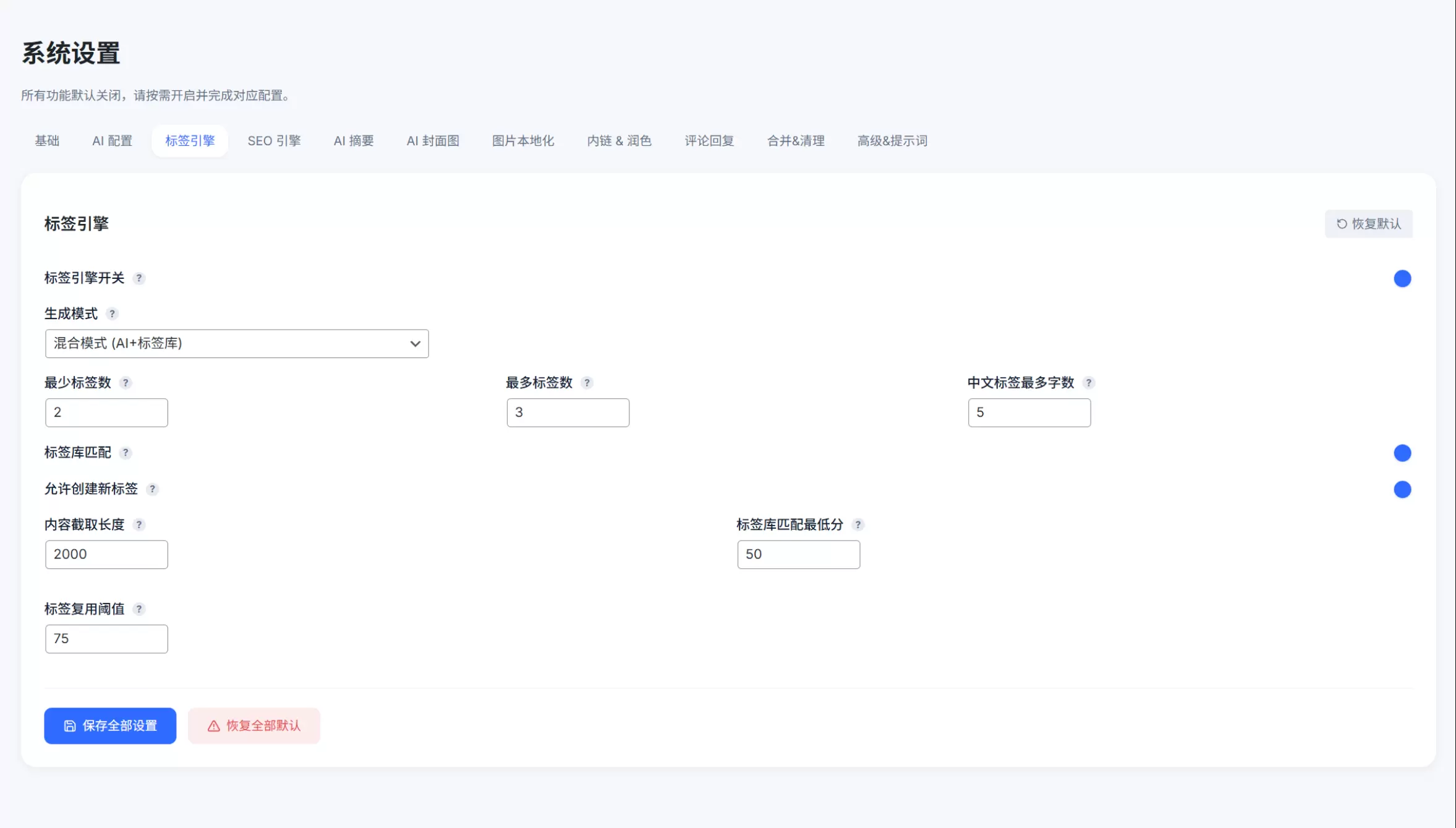Toggle the 标签库匹配 switch
Viewport: 1456px width, 828px height.
coord(1402,453)
